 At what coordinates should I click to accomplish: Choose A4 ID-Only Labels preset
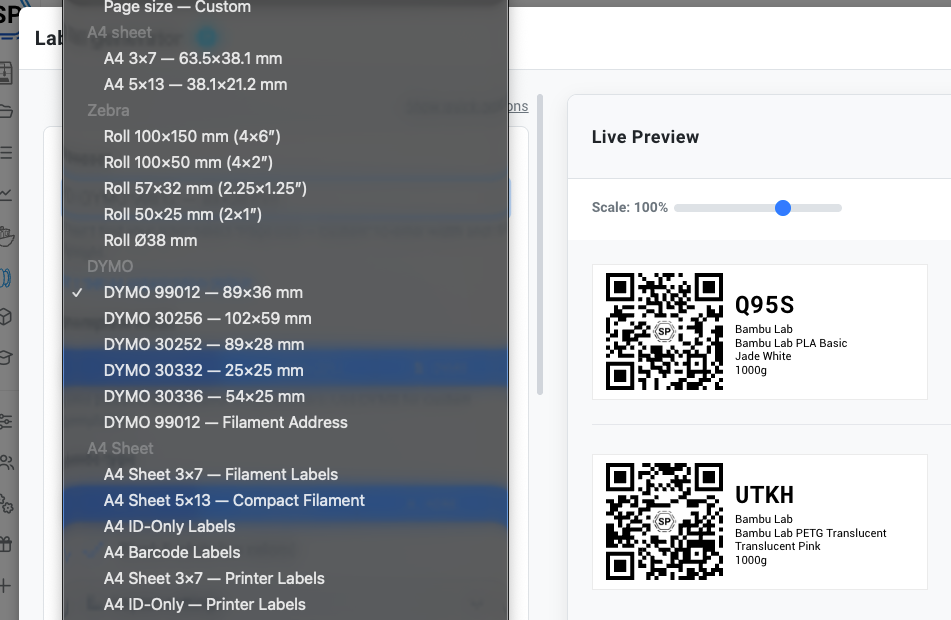click(x=285, y=527)
